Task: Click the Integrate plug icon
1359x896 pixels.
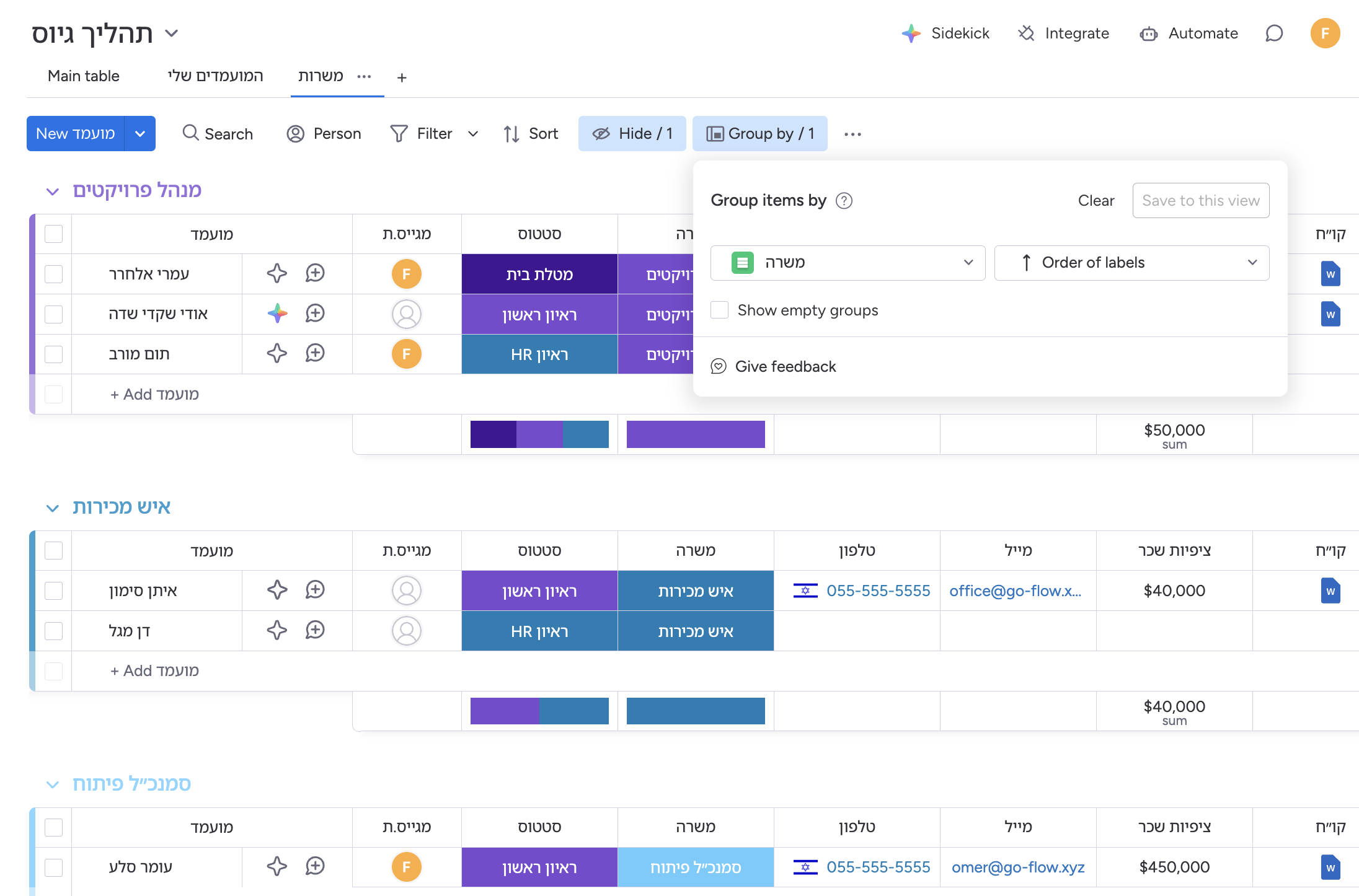Action: (1027, 33)
